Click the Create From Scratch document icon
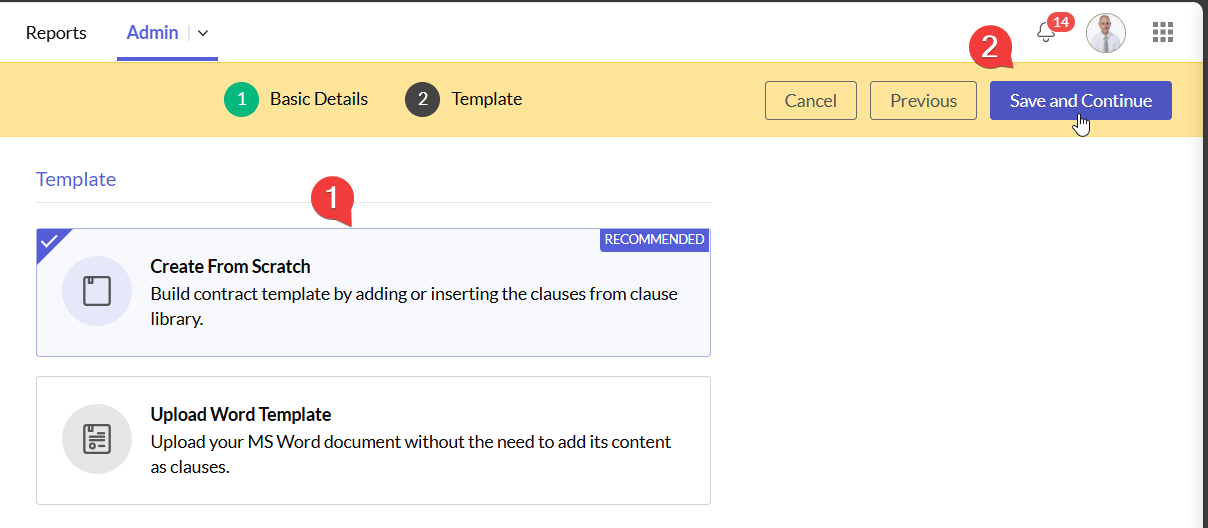 (97, 291)
